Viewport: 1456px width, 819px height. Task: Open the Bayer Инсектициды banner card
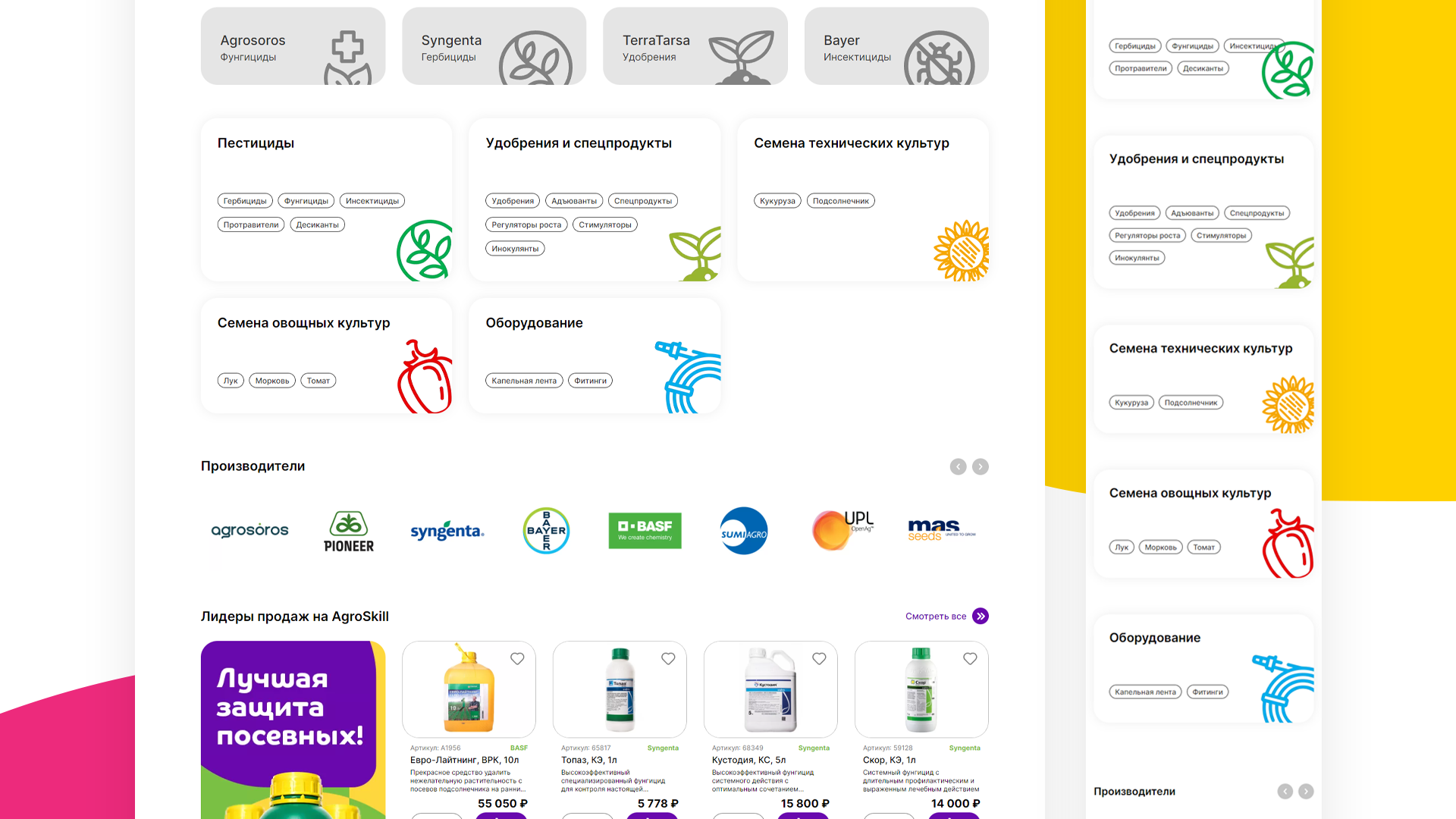point(896,46)
